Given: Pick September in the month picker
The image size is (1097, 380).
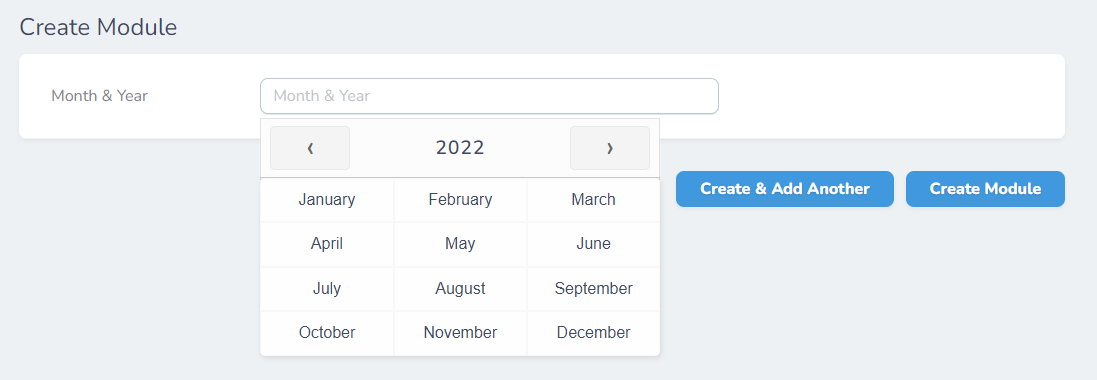Looking at the screenshot, I should pyautogui.click(x=593, y=288).
